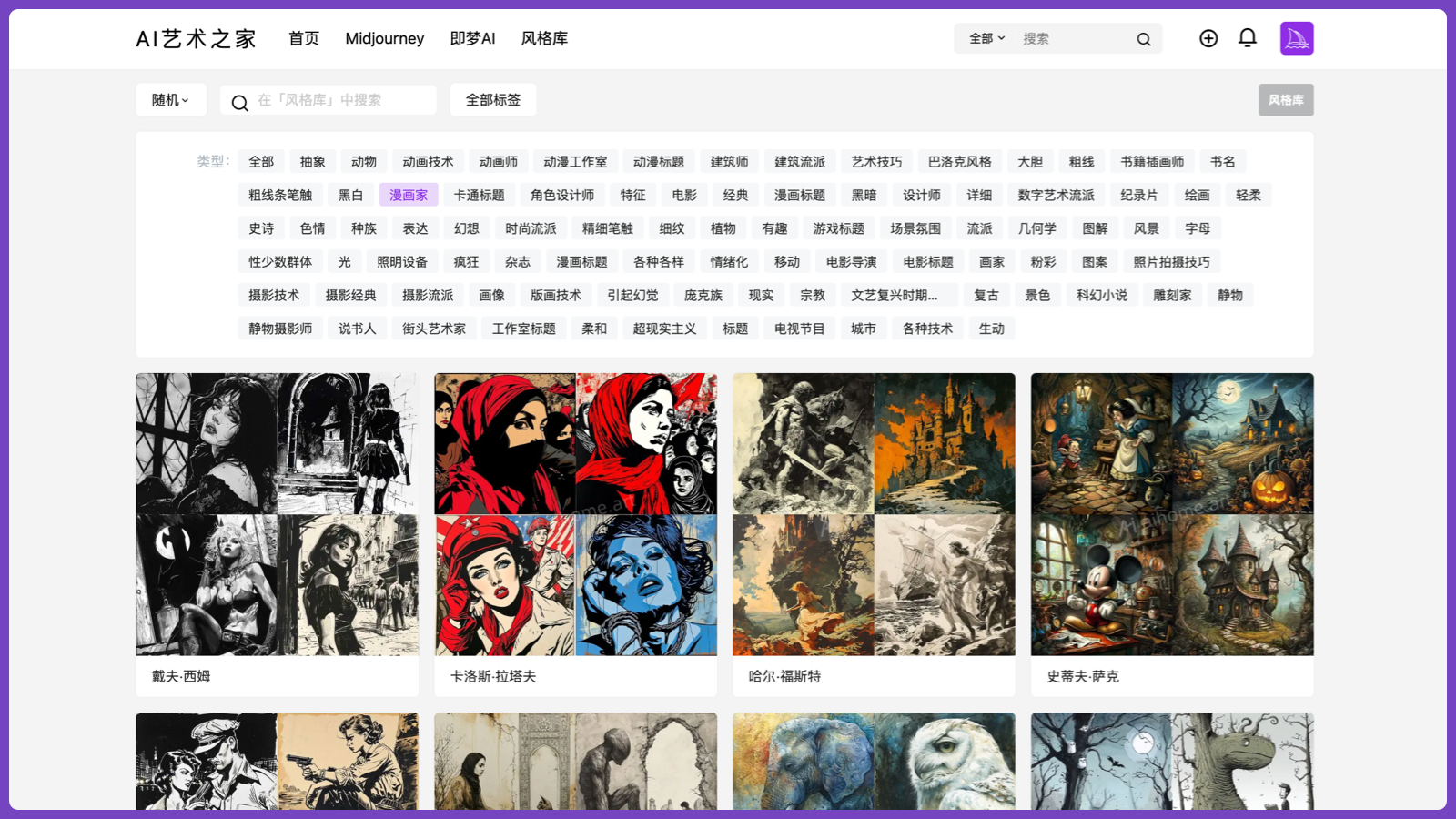Image resolution: width=1456 pixels, height=819 pixels.
Task: Expand the 全部 search scope dropdown
Action: click(x=987, y=38)
